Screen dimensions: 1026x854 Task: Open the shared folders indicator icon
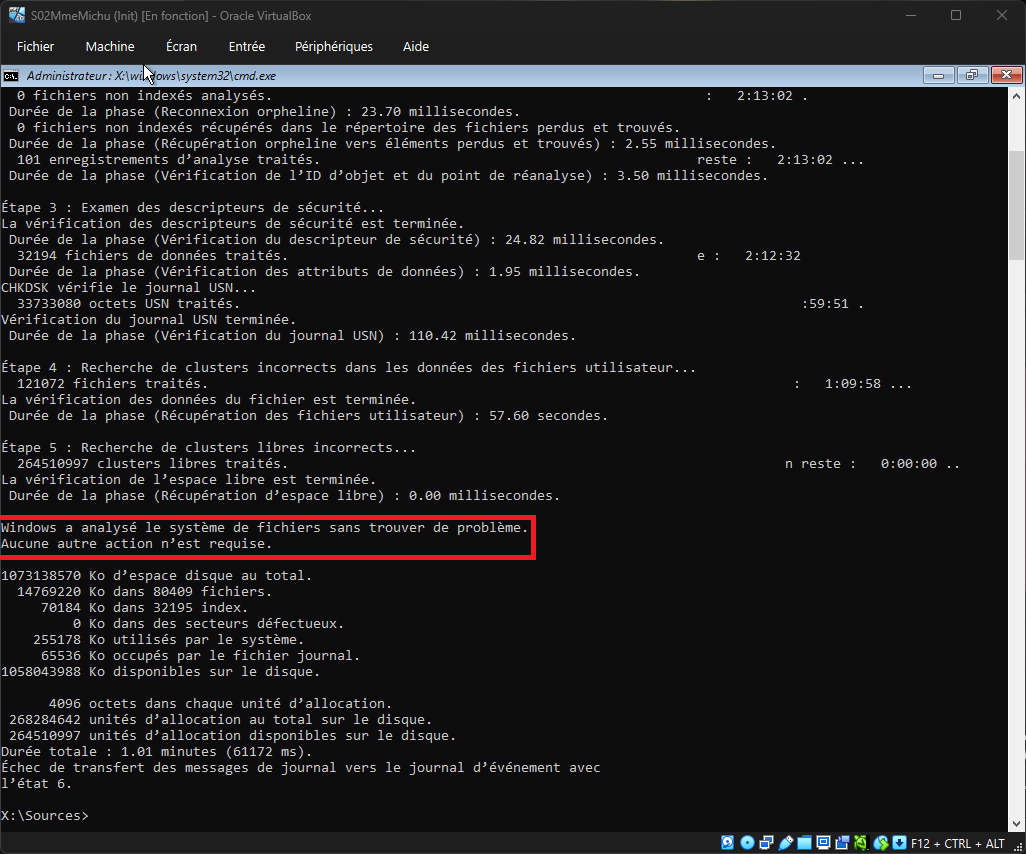coord(804,843)
